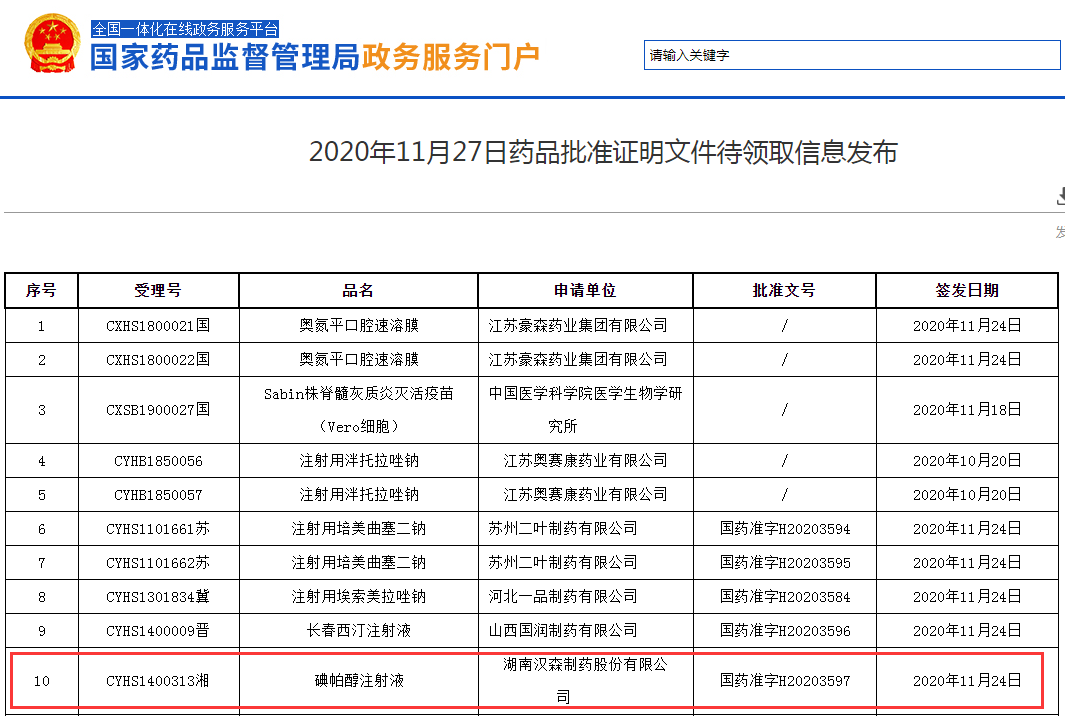Viewport: 1065px width, 716px height.
Task: Click 江苏奥赛康药业有限公司 in row 5
Action: [x=585, y=495]
